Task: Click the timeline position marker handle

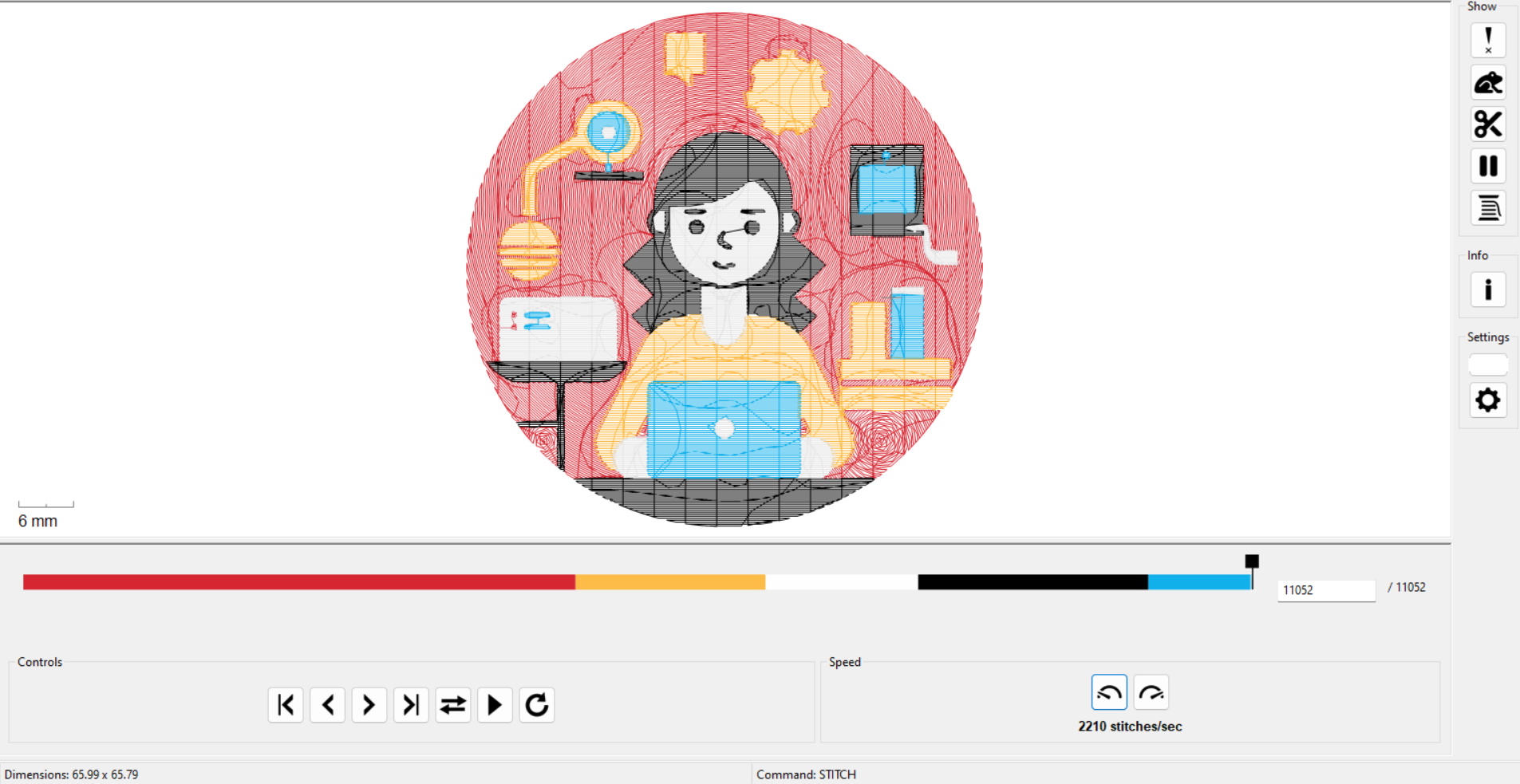Action: (x=1252, y=562)
